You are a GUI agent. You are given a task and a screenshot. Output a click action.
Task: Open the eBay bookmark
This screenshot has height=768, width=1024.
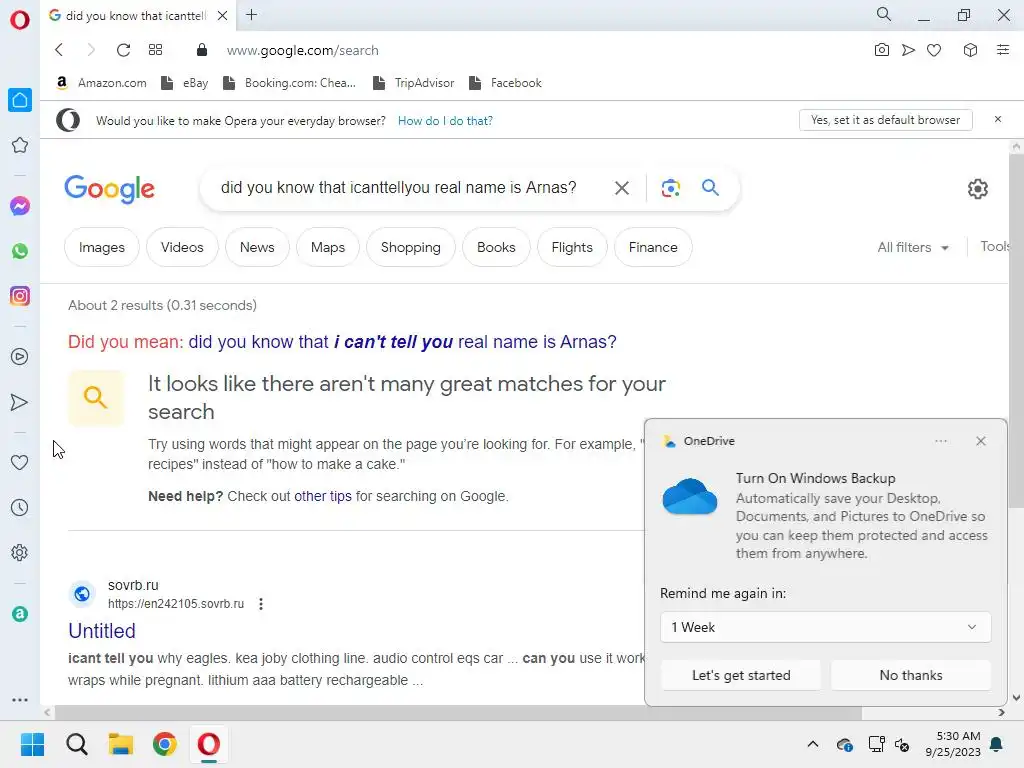(x=185, y=83)
